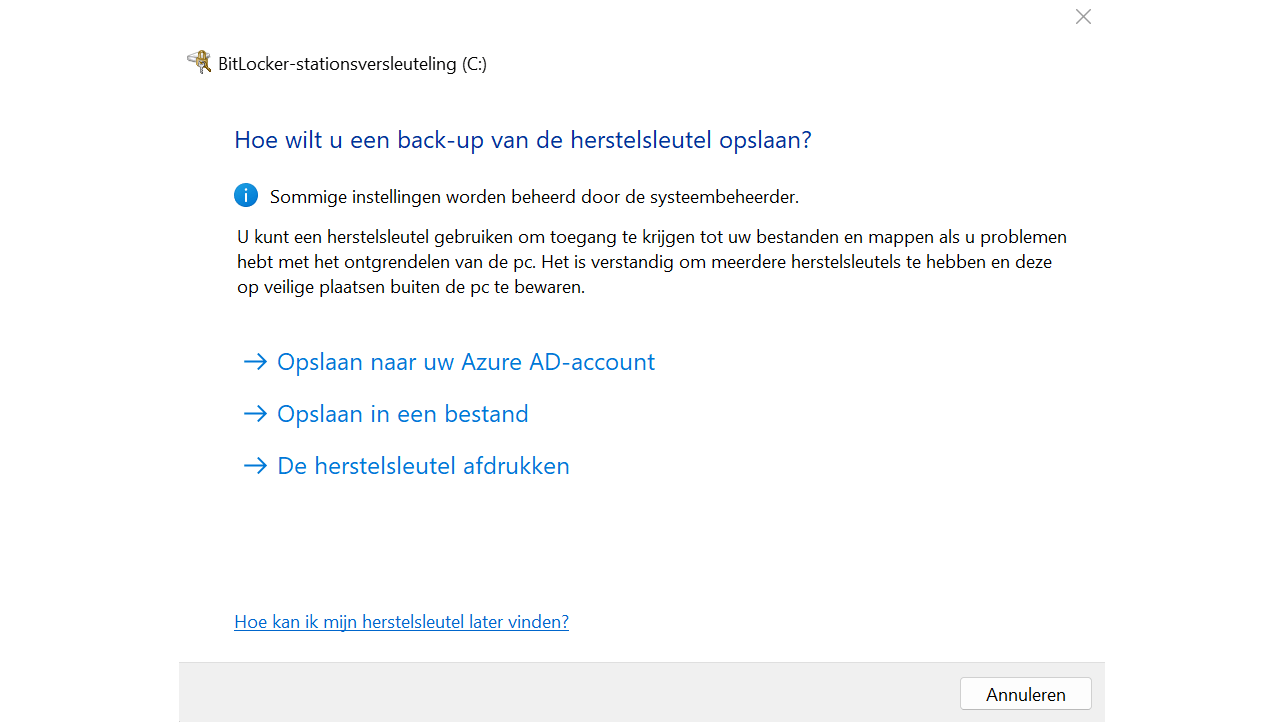Click arrow icon beside 'Opslaan in een bestand'
The height and width of the screenshot is (722, 1284).
255,414
